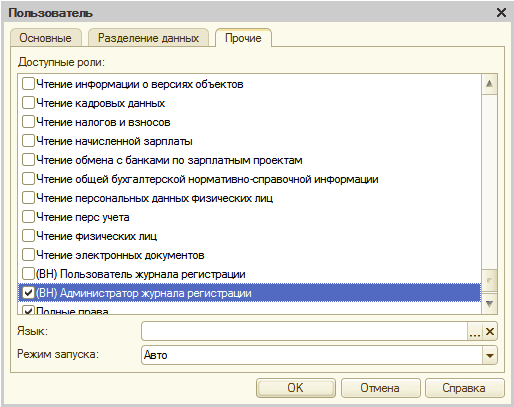
Task: Click the Отмена button
Action: pos(380,388)
